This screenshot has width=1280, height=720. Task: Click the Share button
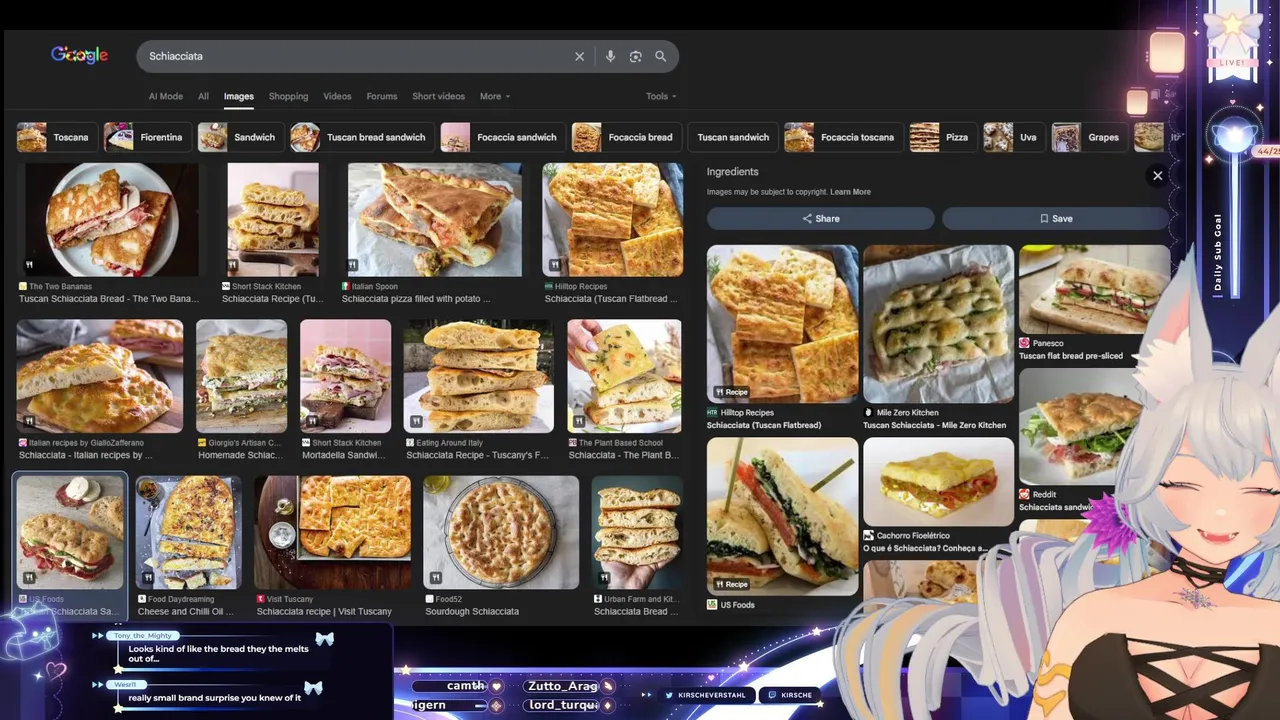coord(820,218)
